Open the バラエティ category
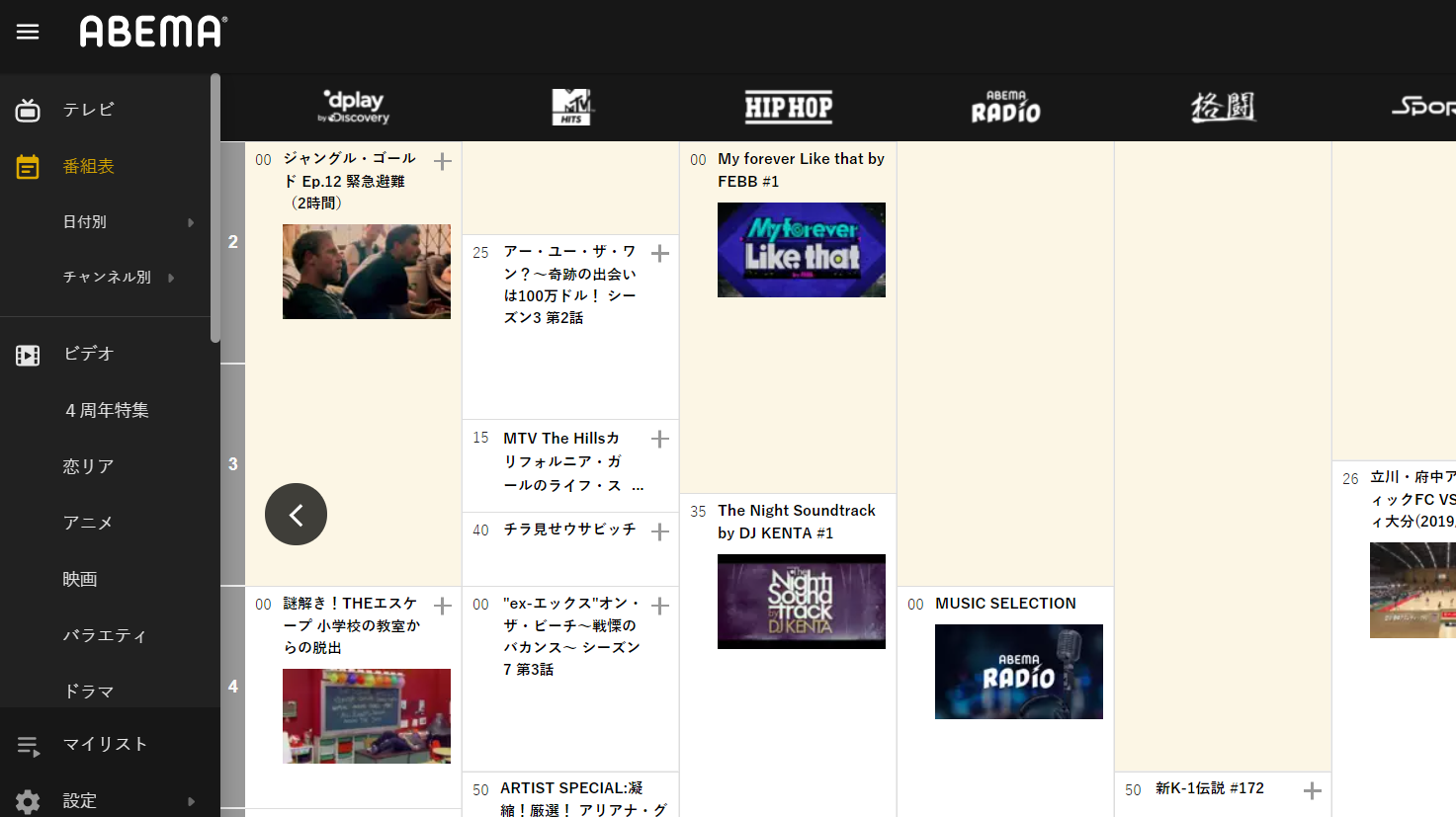1456x817 pixels. point(105,635)
